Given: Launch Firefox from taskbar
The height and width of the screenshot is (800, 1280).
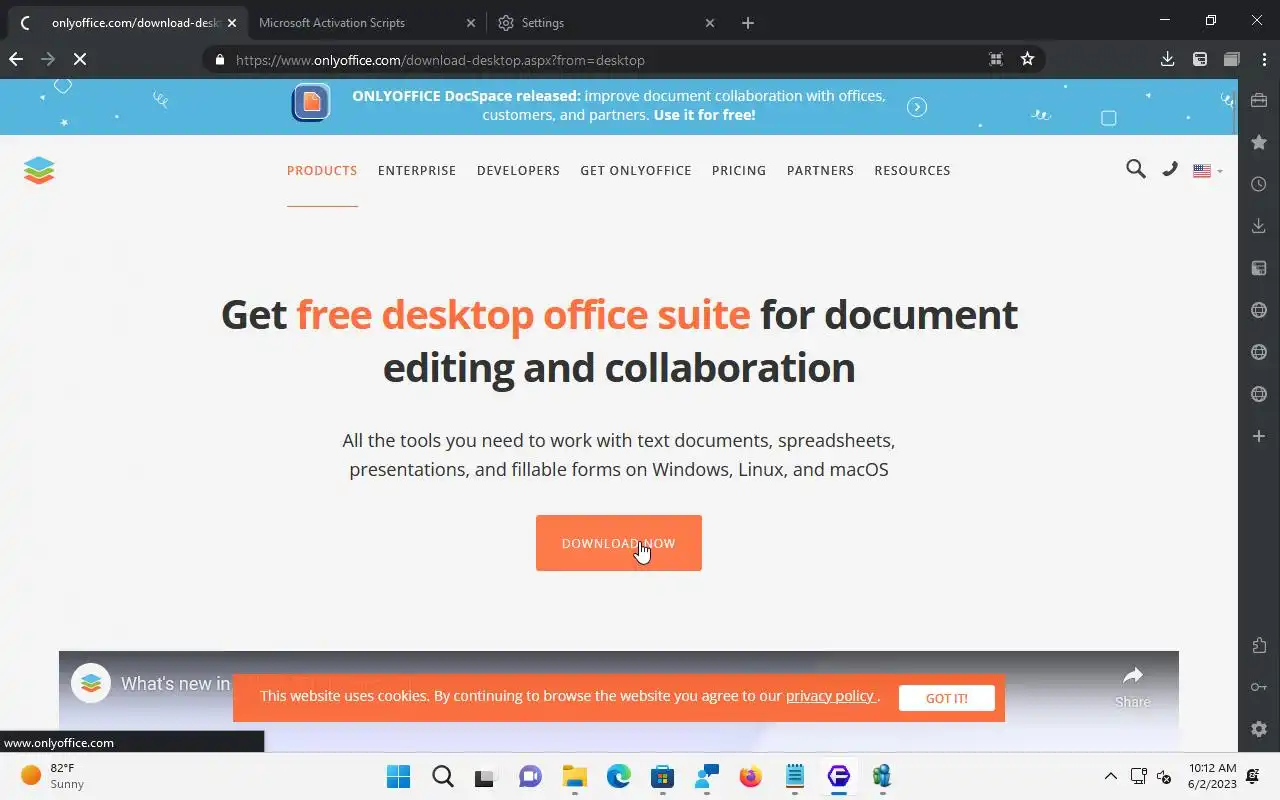Looking at the screenshot, I should tap(750, 776).
